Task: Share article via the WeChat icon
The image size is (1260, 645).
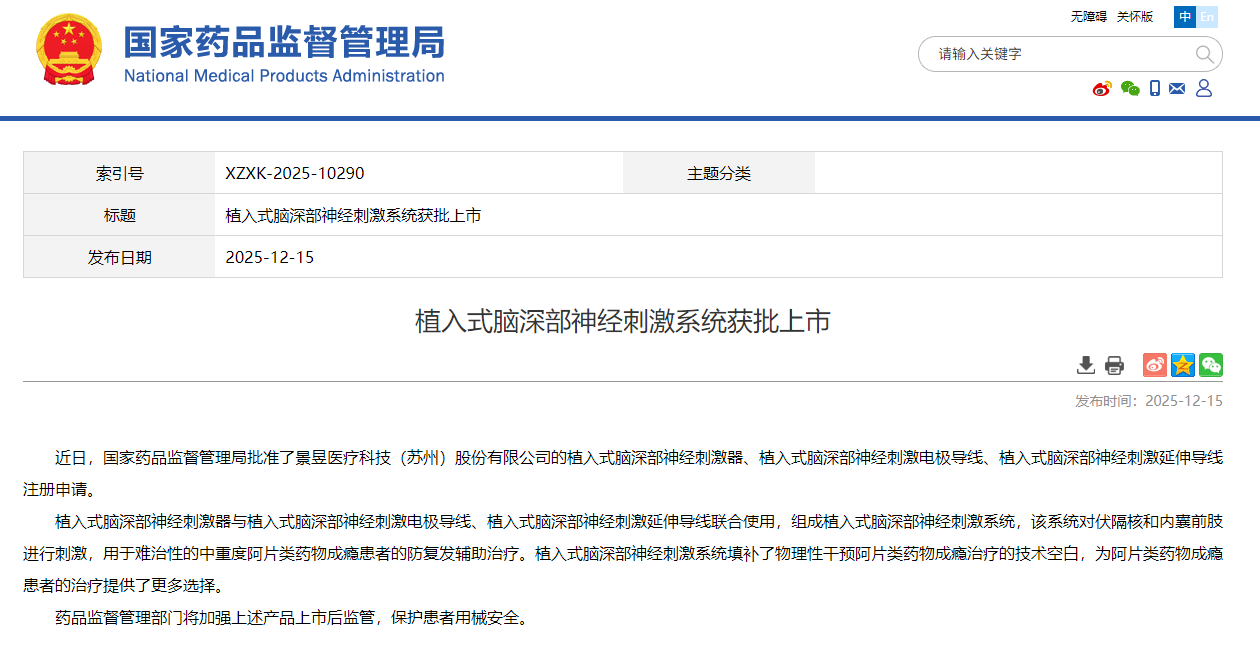Action: tap(1210, 365)
